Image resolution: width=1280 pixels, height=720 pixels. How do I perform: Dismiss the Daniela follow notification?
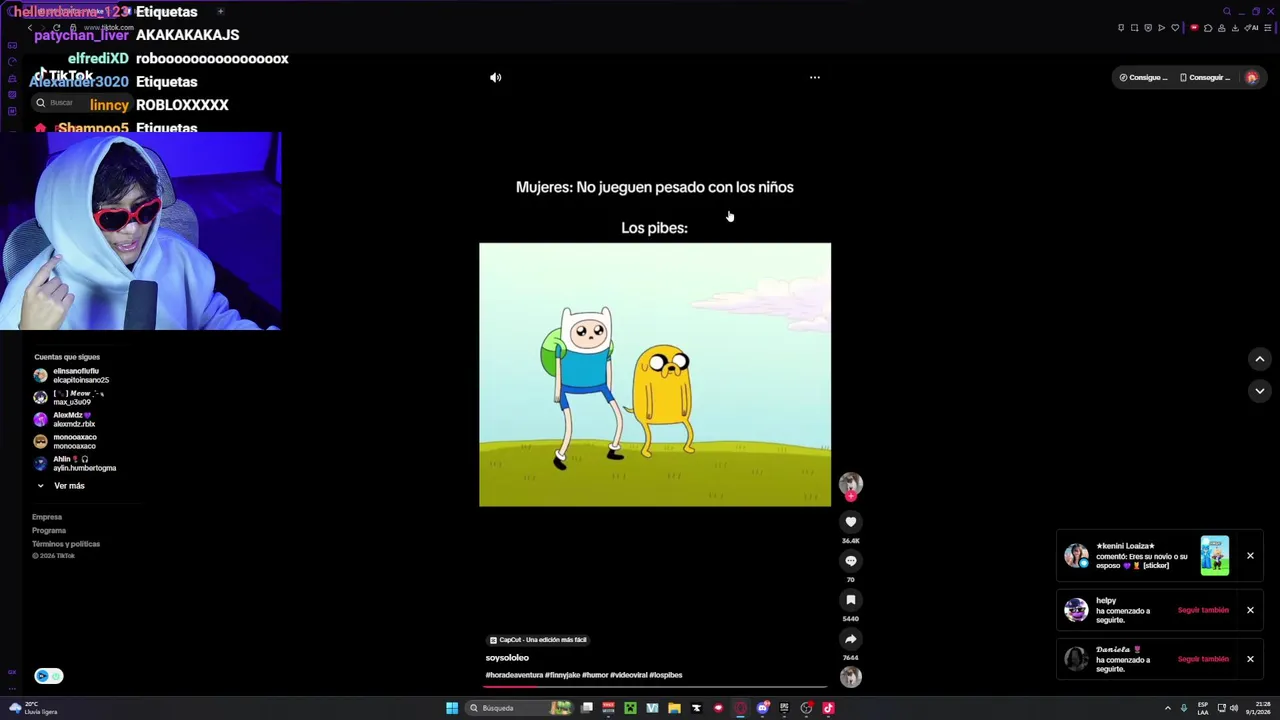coord(1250,659)
